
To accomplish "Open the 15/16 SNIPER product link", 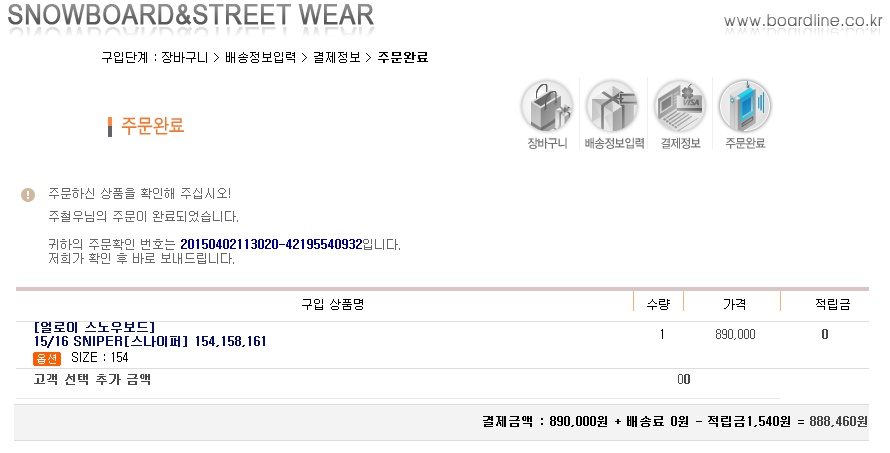I will [150, 341].
